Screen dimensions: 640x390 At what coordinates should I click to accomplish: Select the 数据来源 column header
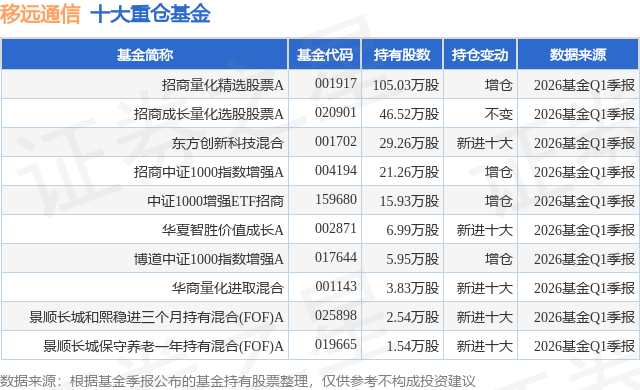578,55
